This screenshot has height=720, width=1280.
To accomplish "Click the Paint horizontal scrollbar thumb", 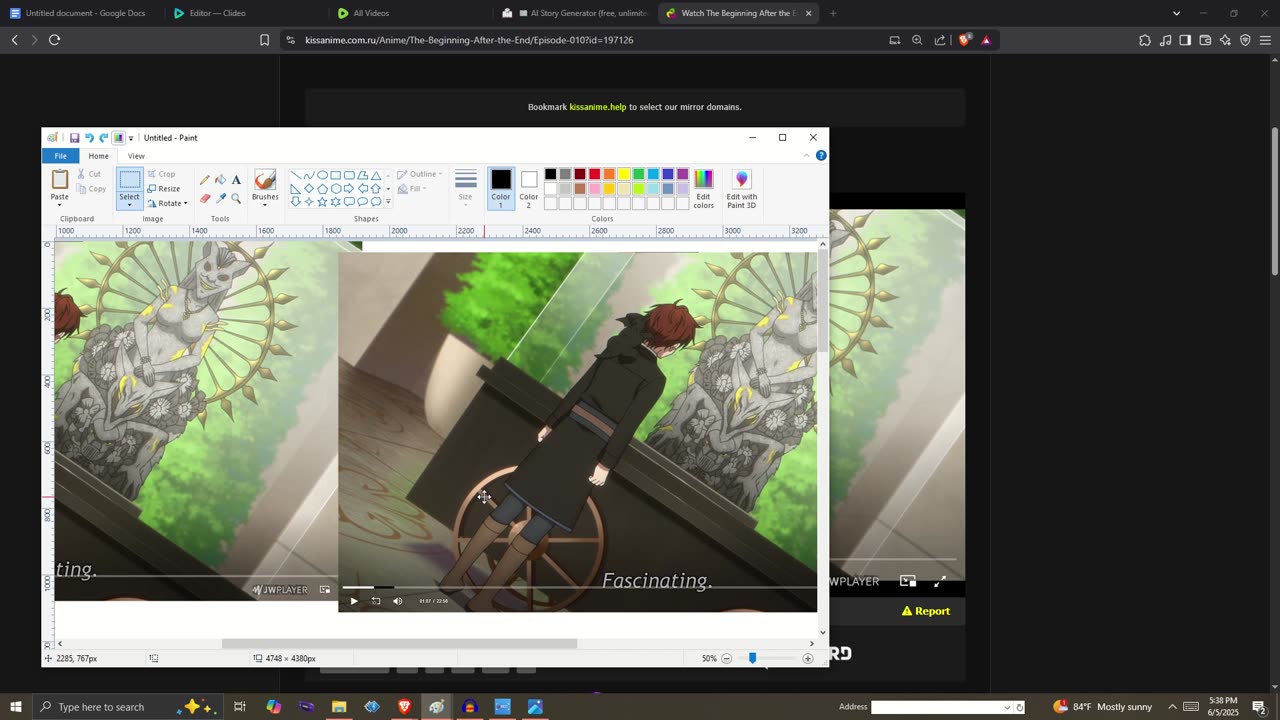I will point(400,643).
